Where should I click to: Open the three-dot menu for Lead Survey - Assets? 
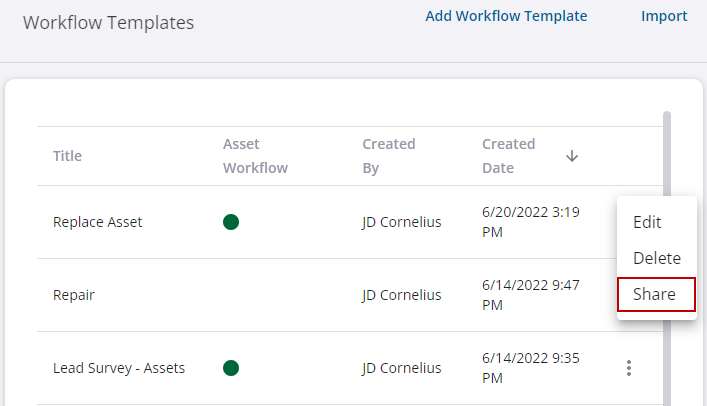coord(629,368)
